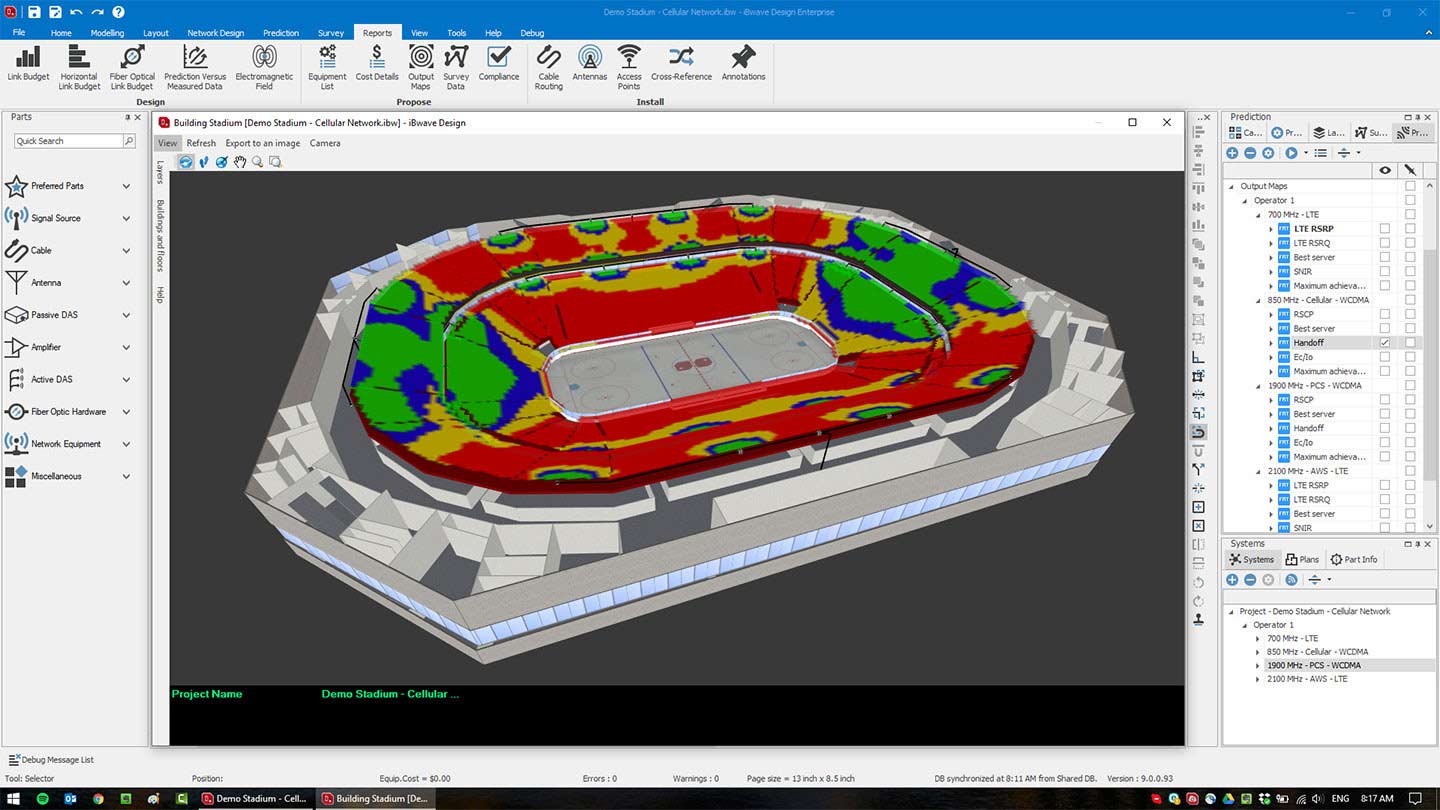Screen dimensions: 1440x810
Task: Activate the Pan hand tool in the 3D viewer
Action: pos(240,161)
